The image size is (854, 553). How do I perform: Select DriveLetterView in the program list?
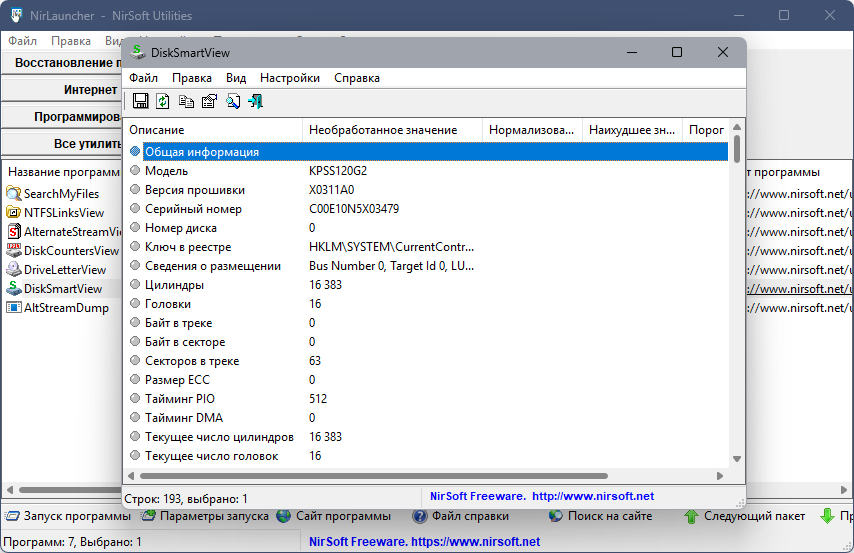click(64, 270)
